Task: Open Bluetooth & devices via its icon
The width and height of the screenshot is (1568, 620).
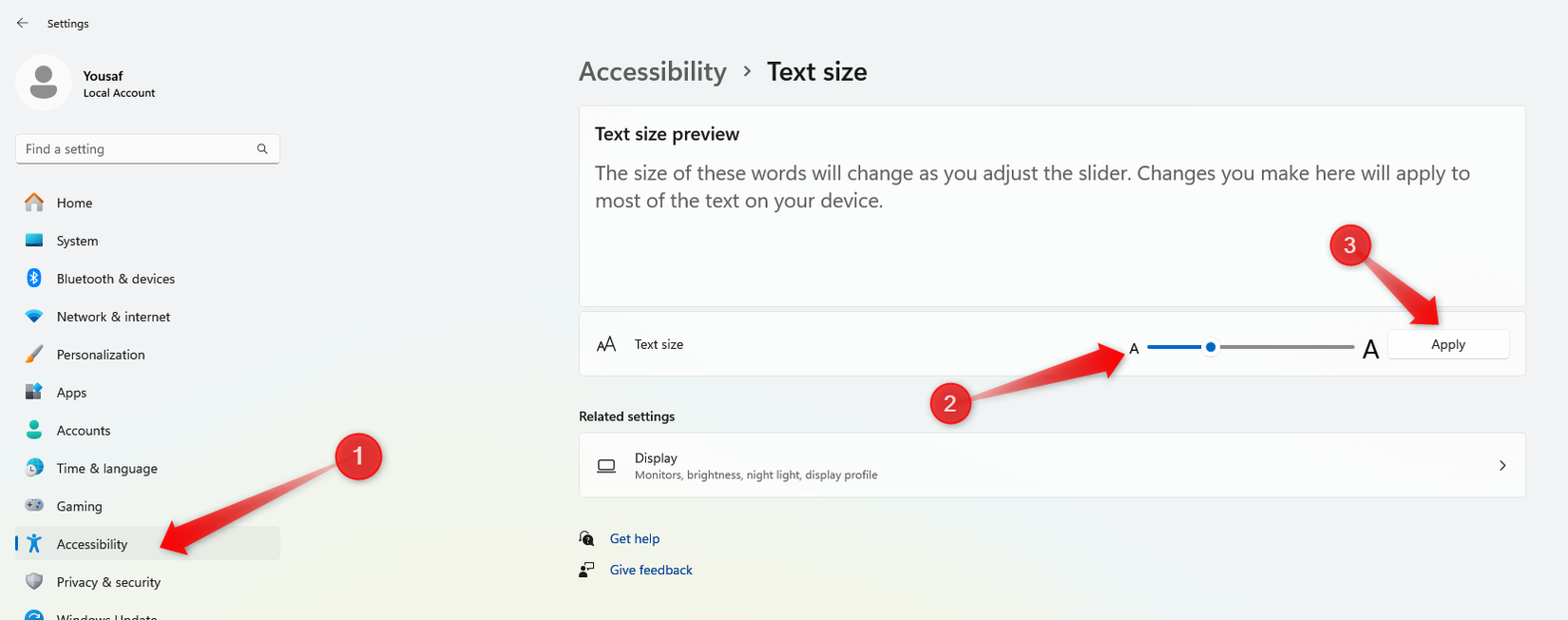Action: [34, 279]
